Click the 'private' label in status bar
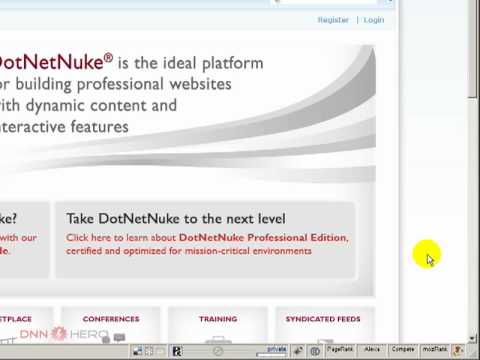Image resolution: width=480 pixels, height=360 pixels. [x=277, y=349]
